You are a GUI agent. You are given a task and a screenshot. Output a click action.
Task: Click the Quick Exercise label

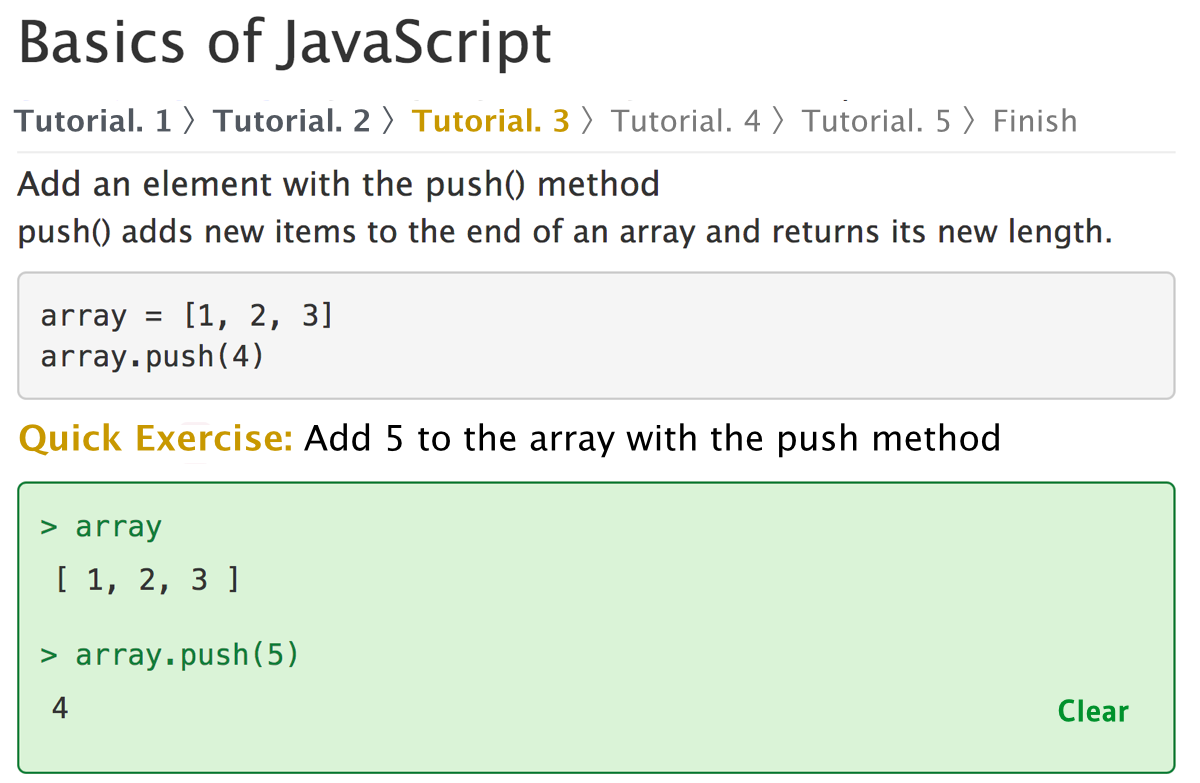pos(156,438)
